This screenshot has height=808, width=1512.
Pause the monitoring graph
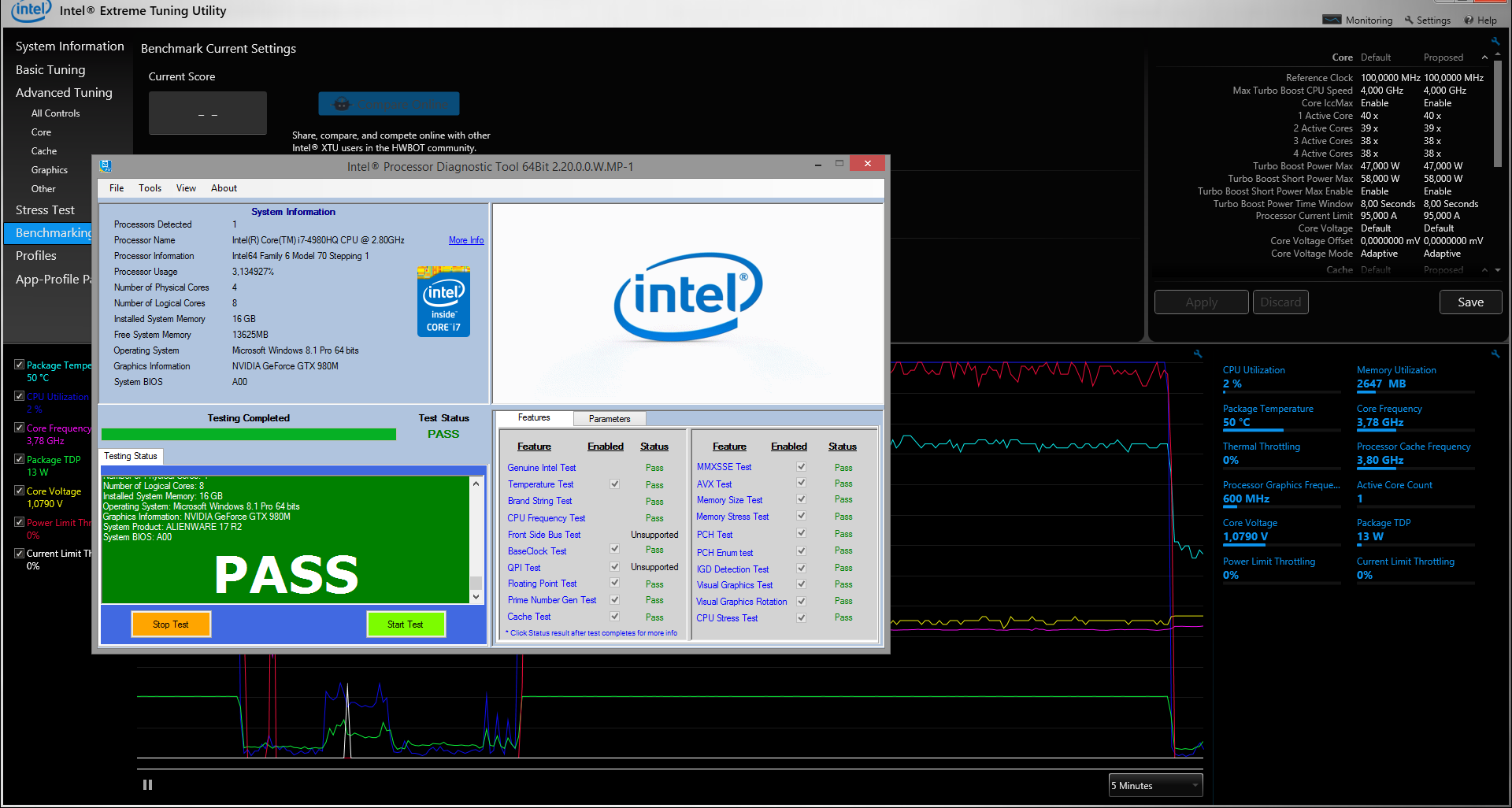(x=147, y=784)
